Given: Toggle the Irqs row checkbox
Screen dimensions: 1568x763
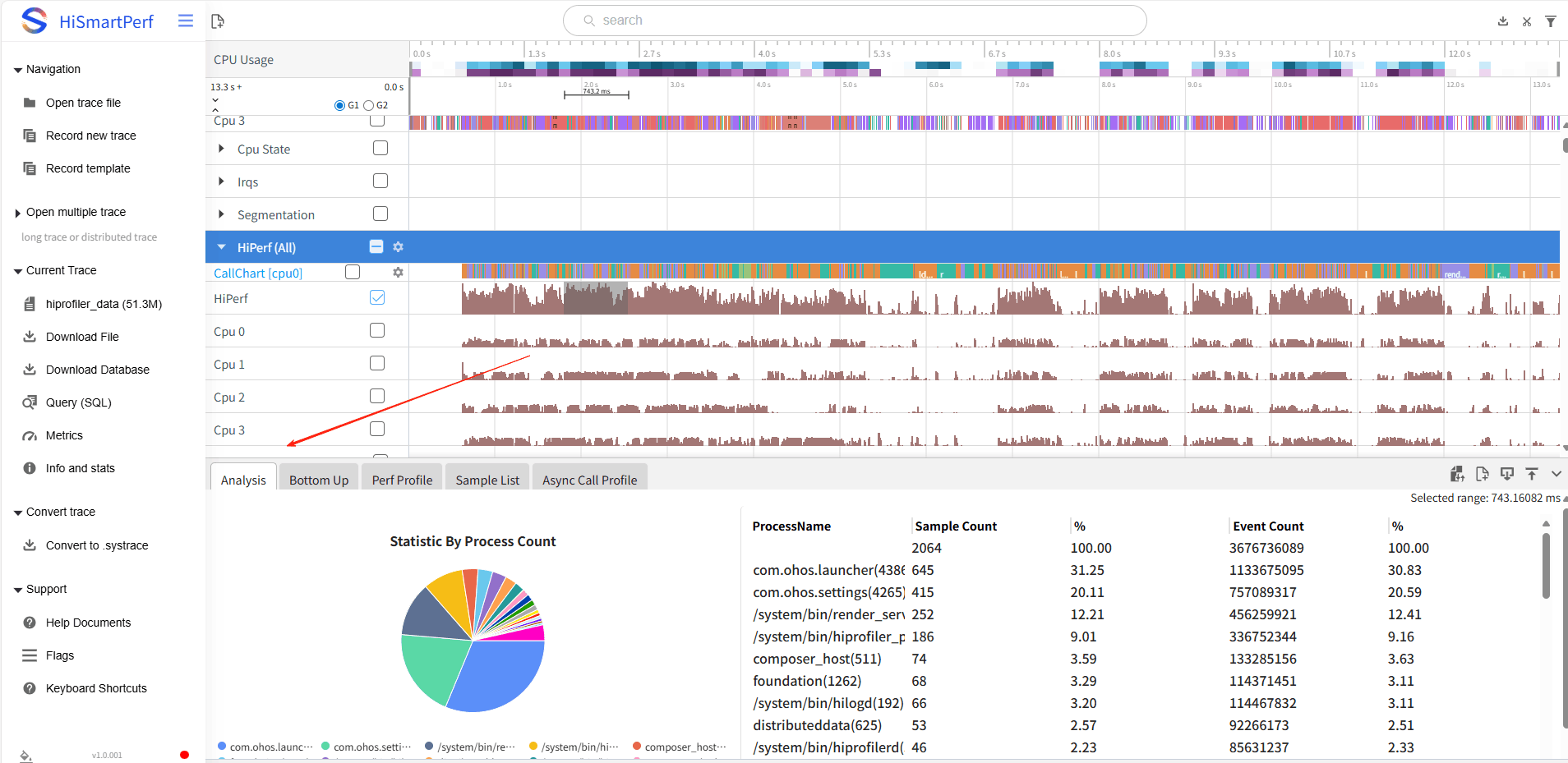Looking at the screenshot, I should [x=380, y=181].
